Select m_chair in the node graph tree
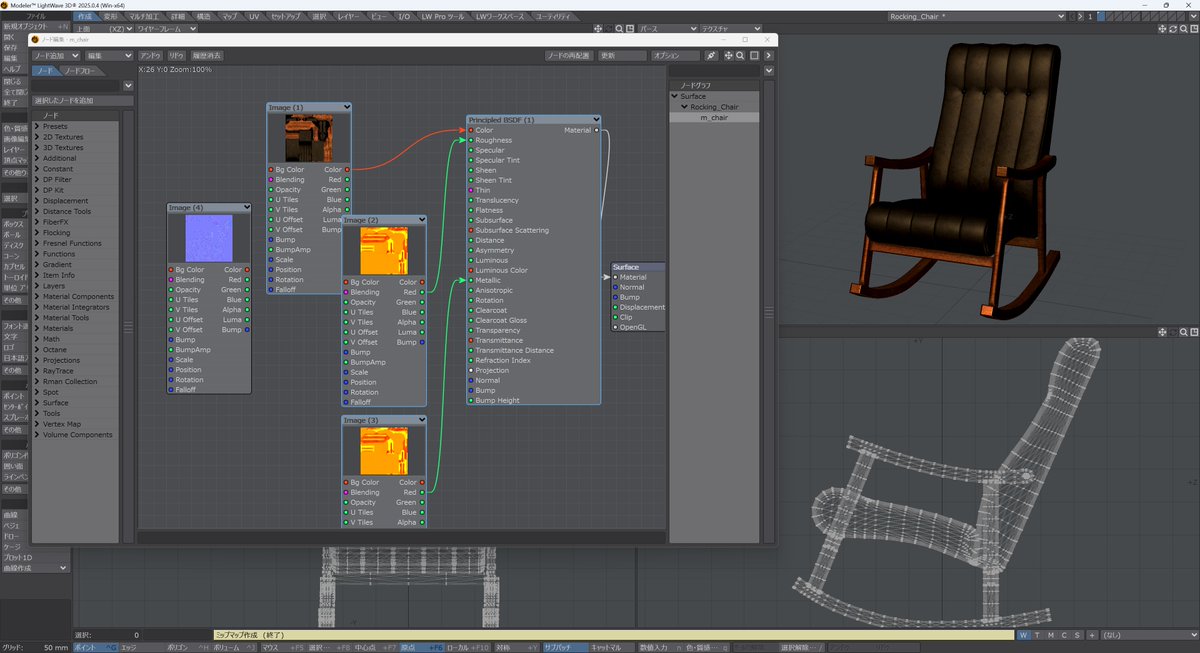The width and height of the screenshot is (1200, 653). click(713, 117)
